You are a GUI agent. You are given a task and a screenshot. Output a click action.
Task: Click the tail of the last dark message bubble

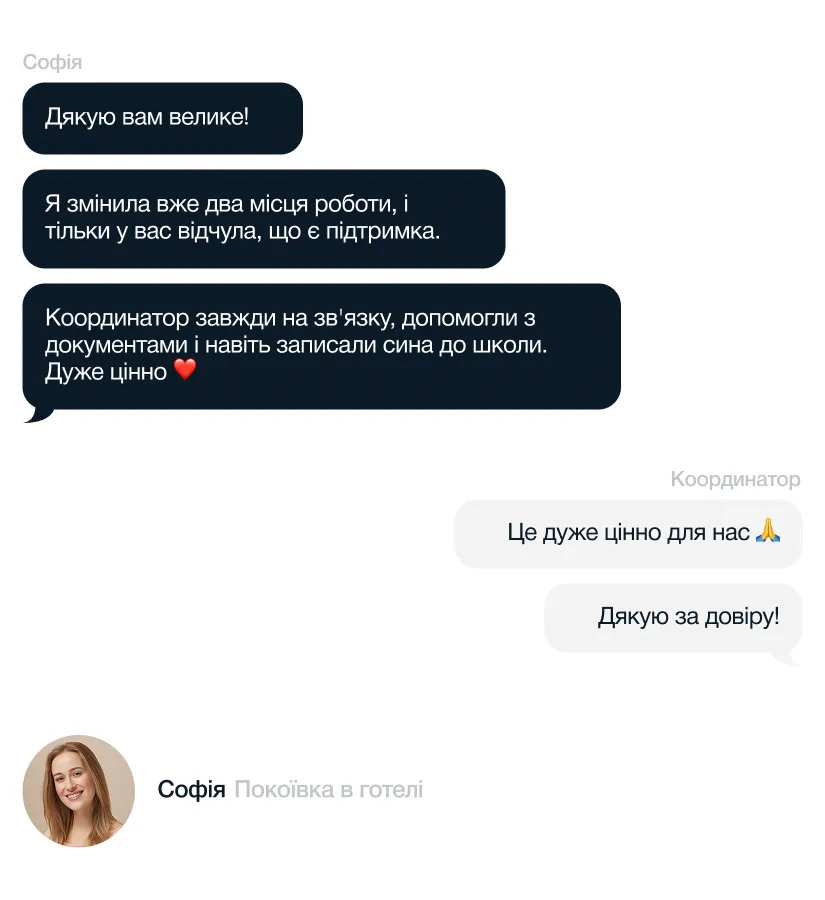point(38,415)
